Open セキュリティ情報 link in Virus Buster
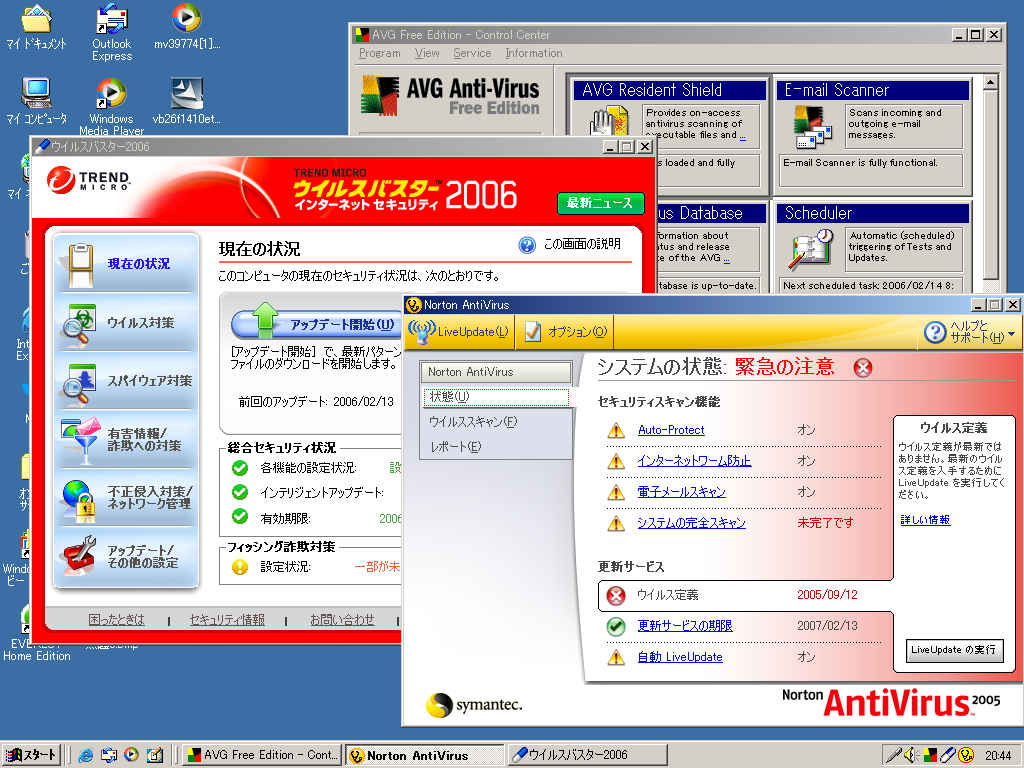Viewport: 1024px width, 768px height. [x=227, y=620]
